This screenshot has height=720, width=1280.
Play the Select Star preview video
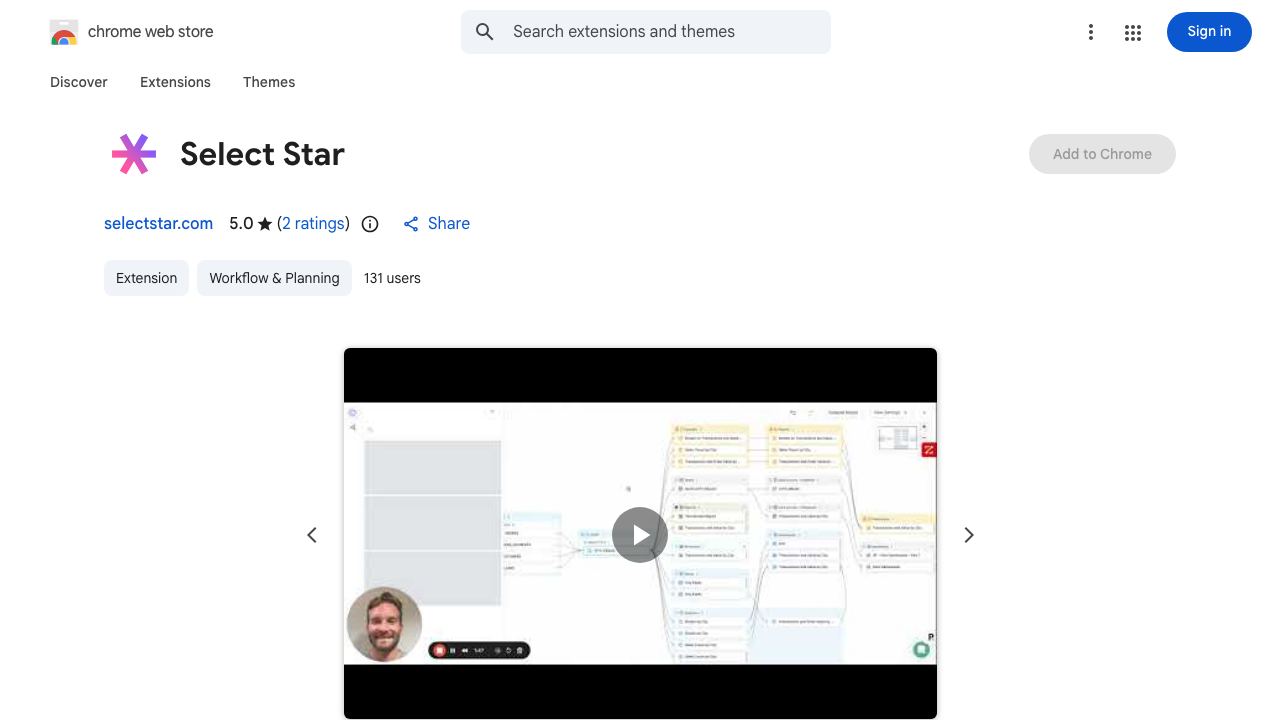point(640,535)
